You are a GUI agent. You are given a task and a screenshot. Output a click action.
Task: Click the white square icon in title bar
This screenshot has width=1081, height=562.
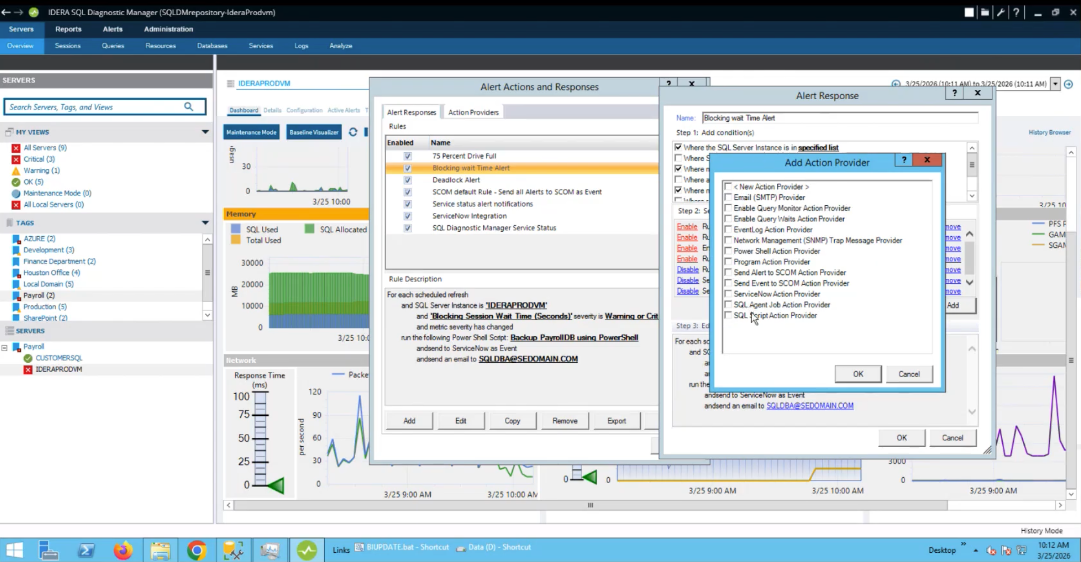click(969, 12)
